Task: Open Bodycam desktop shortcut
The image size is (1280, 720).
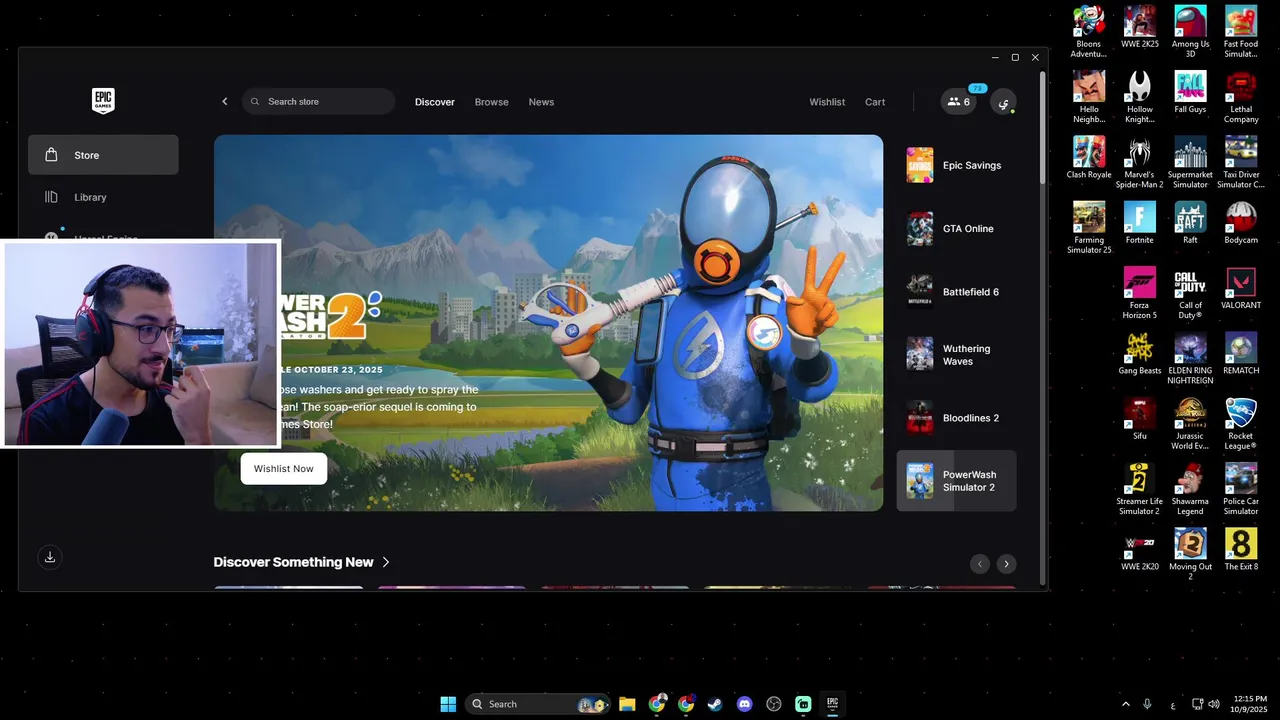Action: (x=1241, y=223)
